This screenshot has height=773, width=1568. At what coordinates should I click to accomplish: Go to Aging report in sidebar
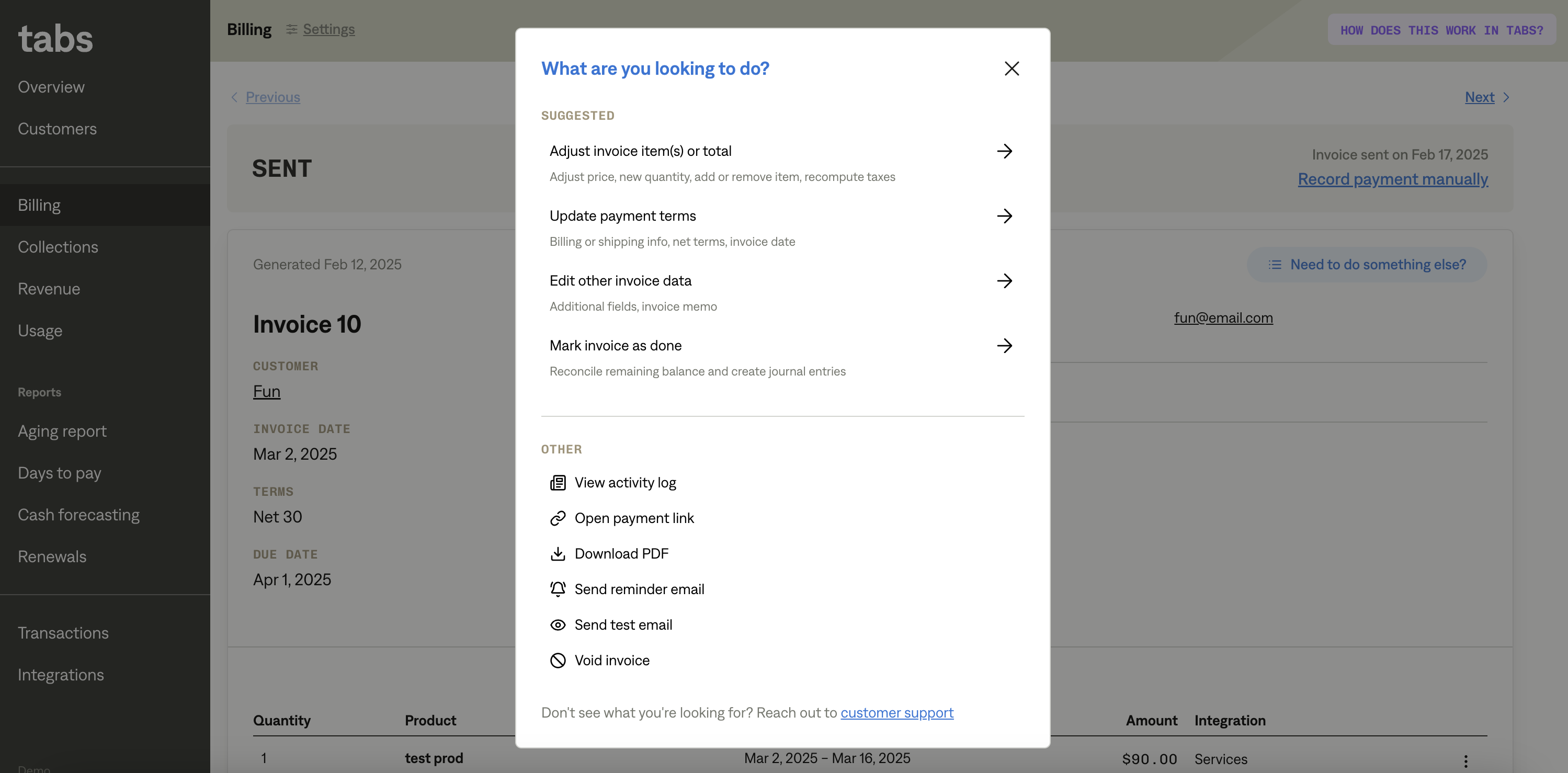click(62, 431)
